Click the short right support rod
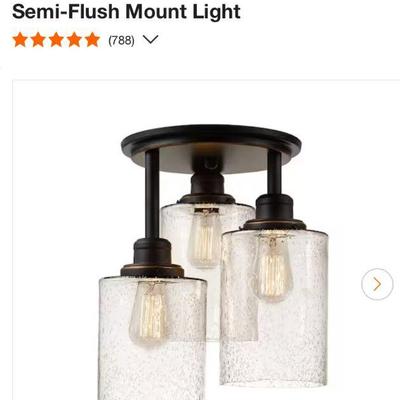This screenshot has height=400, width=400. point(274,173)
